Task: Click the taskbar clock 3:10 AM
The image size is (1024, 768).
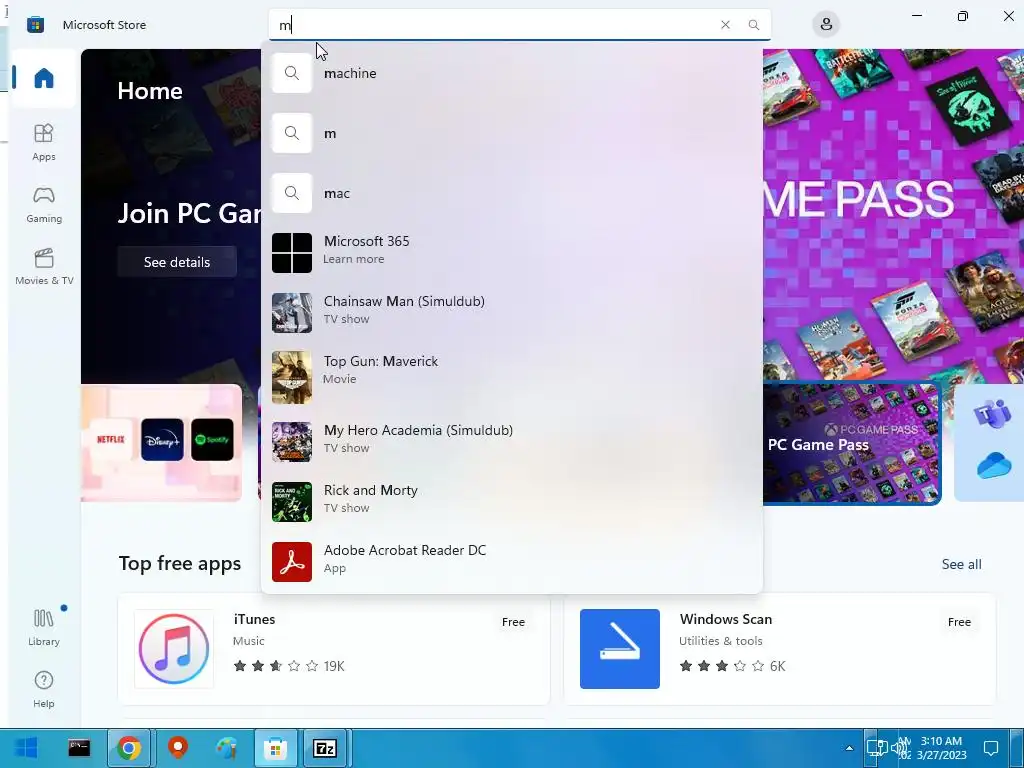Action: coord(941,748)
